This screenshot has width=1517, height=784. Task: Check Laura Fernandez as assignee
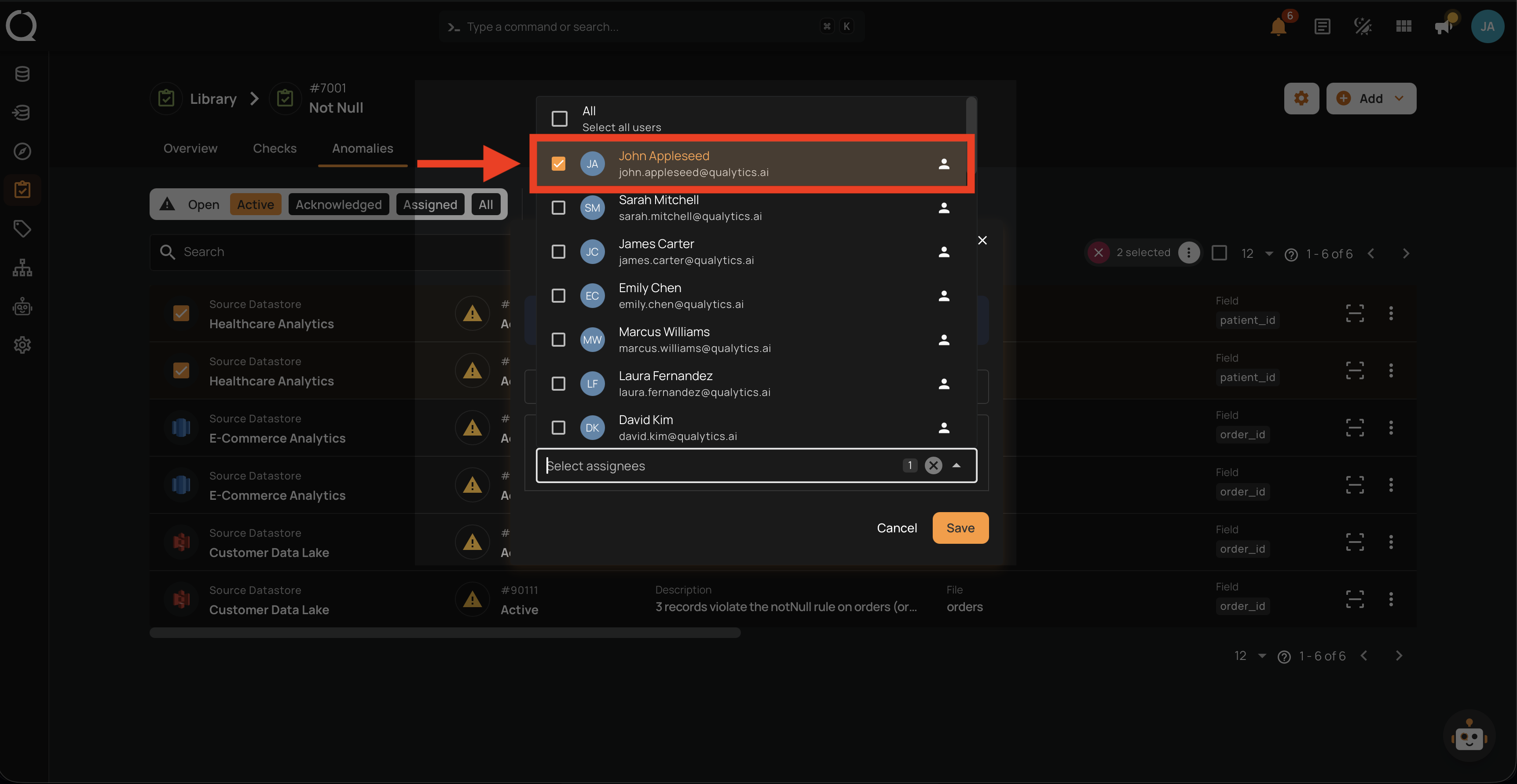558,384
